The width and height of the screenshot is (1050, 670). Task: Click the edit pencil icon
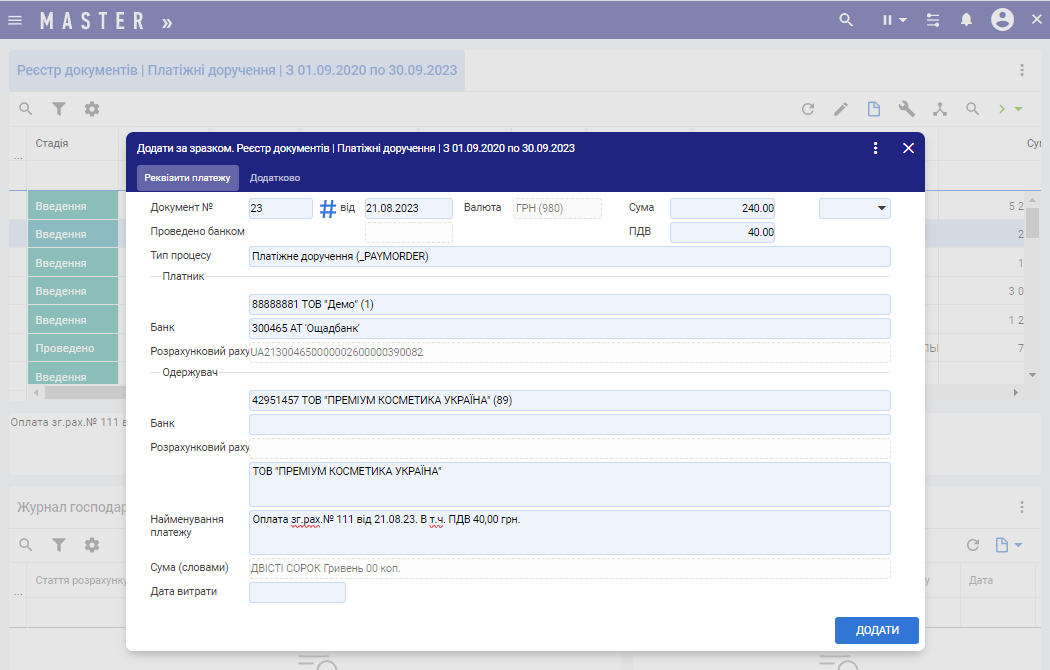coord(841,109)
